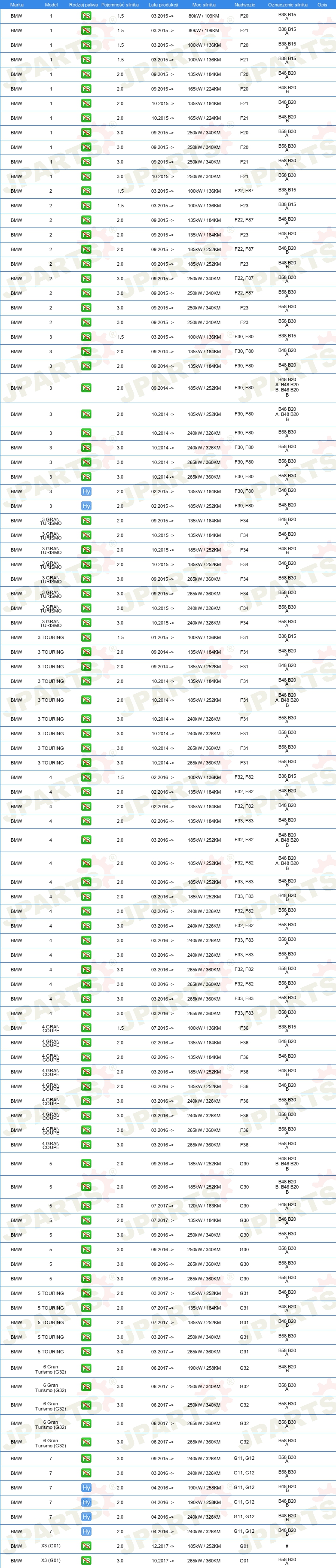Click F22, F87 cell in BMW 2 1.5 row
336x1568 pixels.
click(244, 191)
